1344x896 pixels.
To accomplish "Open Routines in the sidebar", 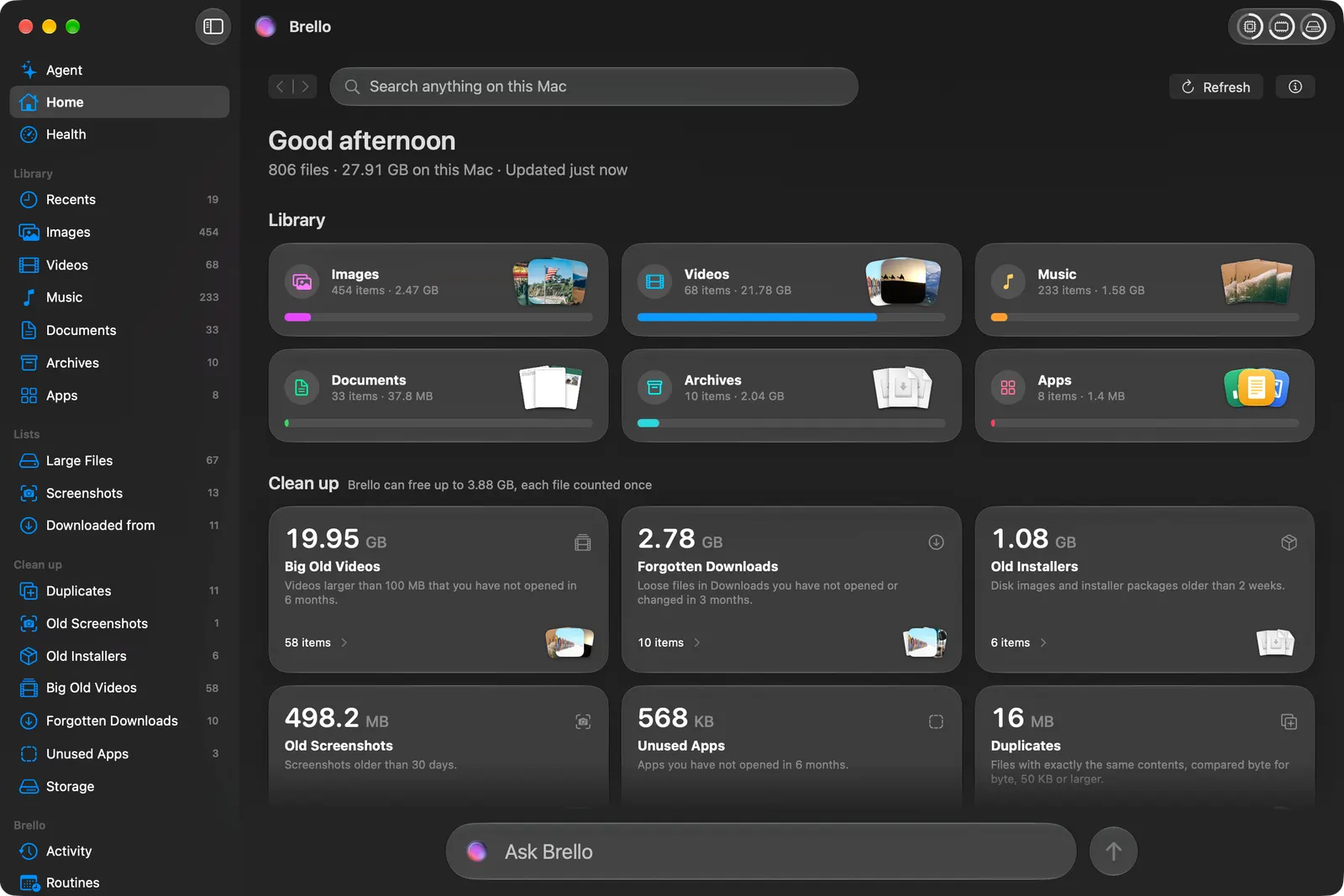I will tap(119, 883).
